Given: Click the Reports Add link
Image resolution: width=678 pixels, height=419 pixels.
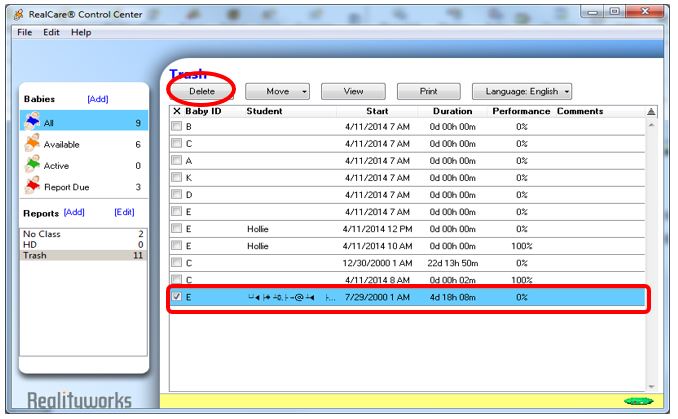Looking at the screenshot, I should [x=74, y=212].
